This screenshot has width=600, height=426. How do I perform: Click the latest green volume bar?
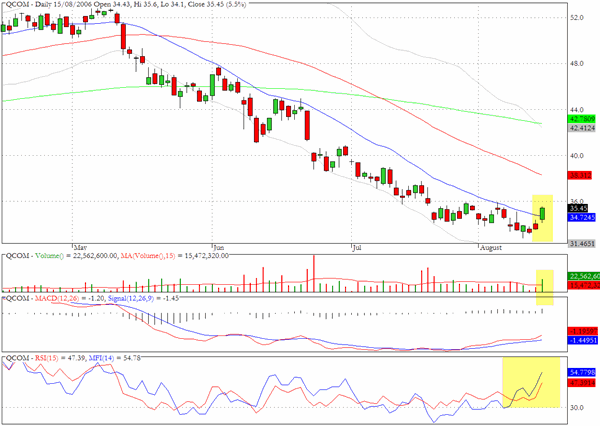tap(542, 286)
